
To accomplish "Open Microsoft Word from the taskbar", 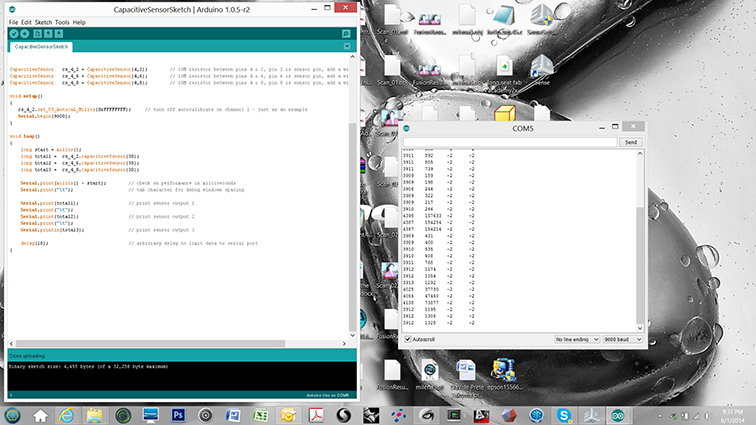I will pyautogui.click(x=233, y=415).
